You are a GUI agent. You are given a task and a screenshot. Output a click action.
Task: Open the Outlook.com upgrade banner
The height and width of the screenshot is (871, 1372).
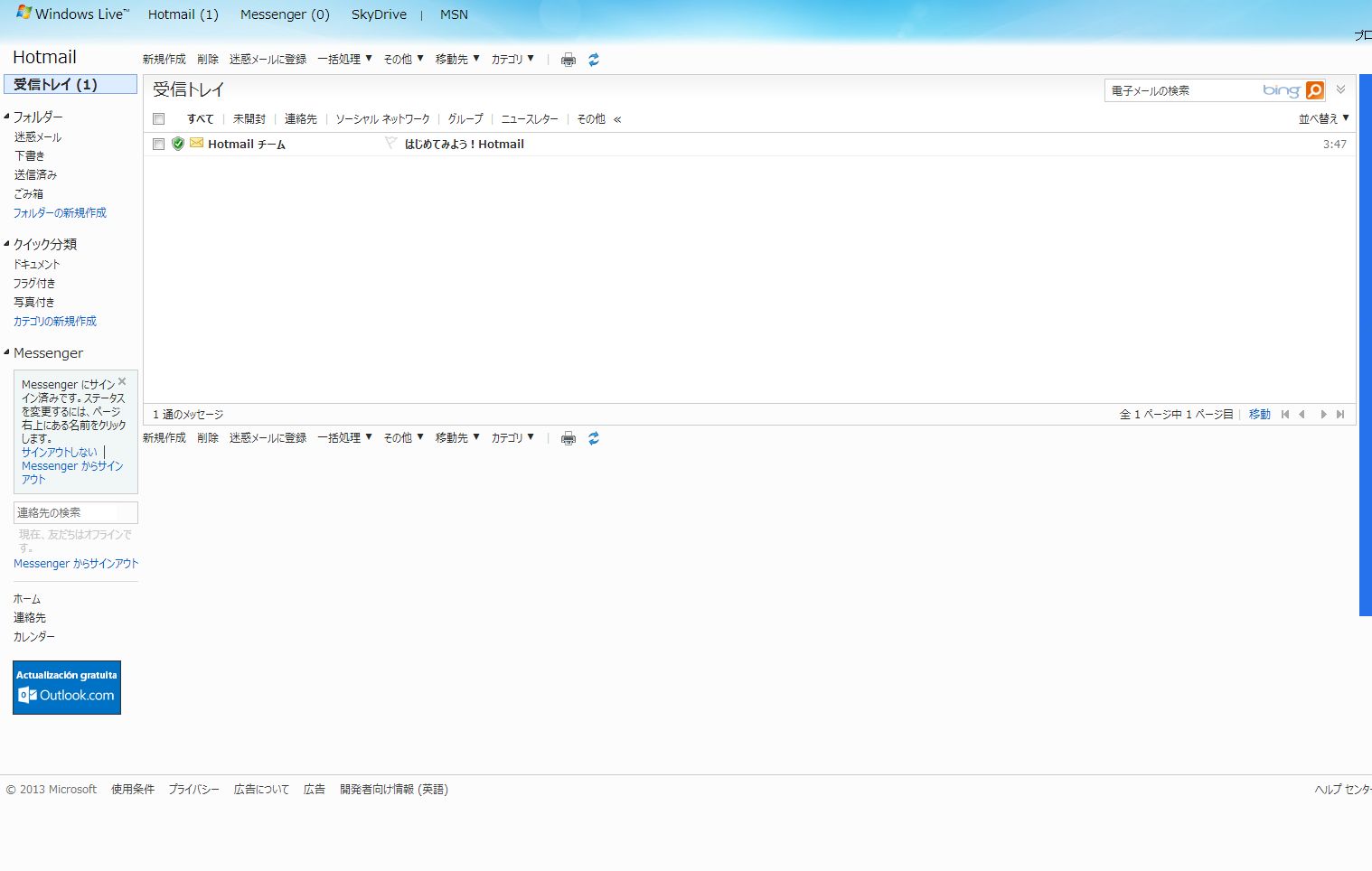coord(67,688)
